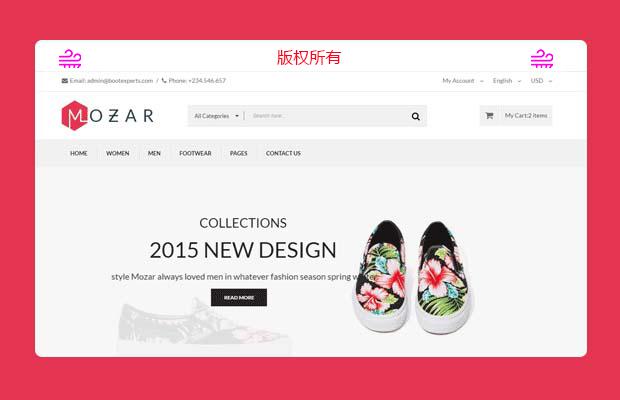620x400 pixels.
Task: Click the shopping cart icon
Action: click(x=489, y=115)
